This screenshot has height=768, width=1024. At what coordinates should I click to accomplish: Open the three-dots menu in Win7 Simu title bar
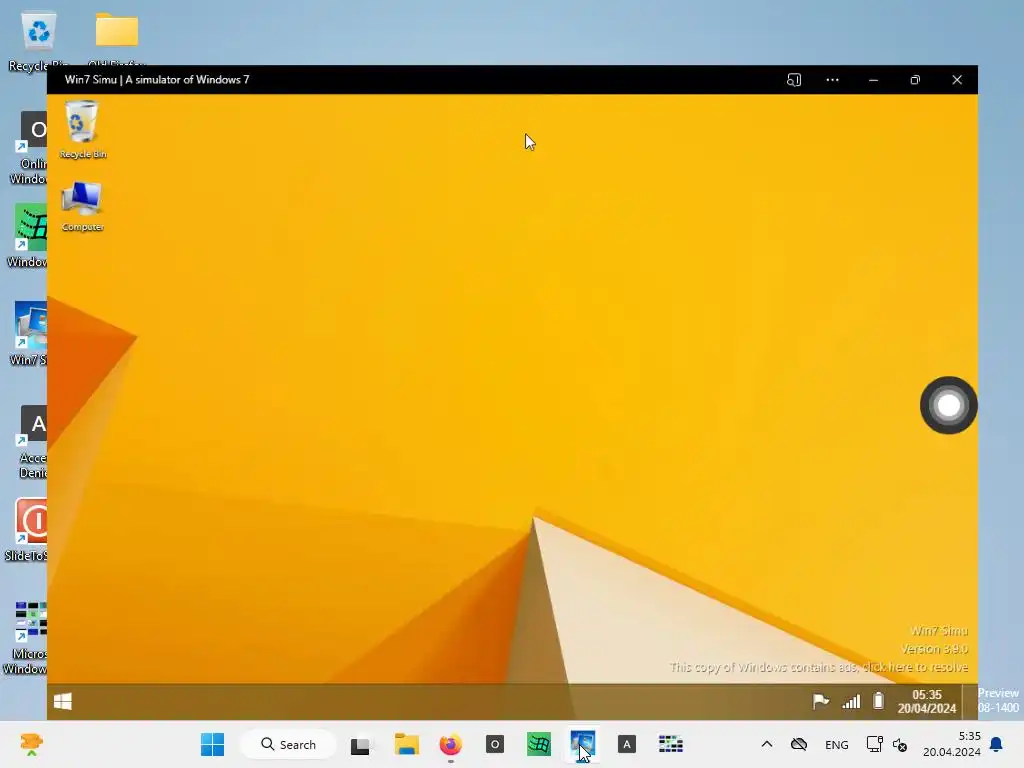(x=832, y=80)
